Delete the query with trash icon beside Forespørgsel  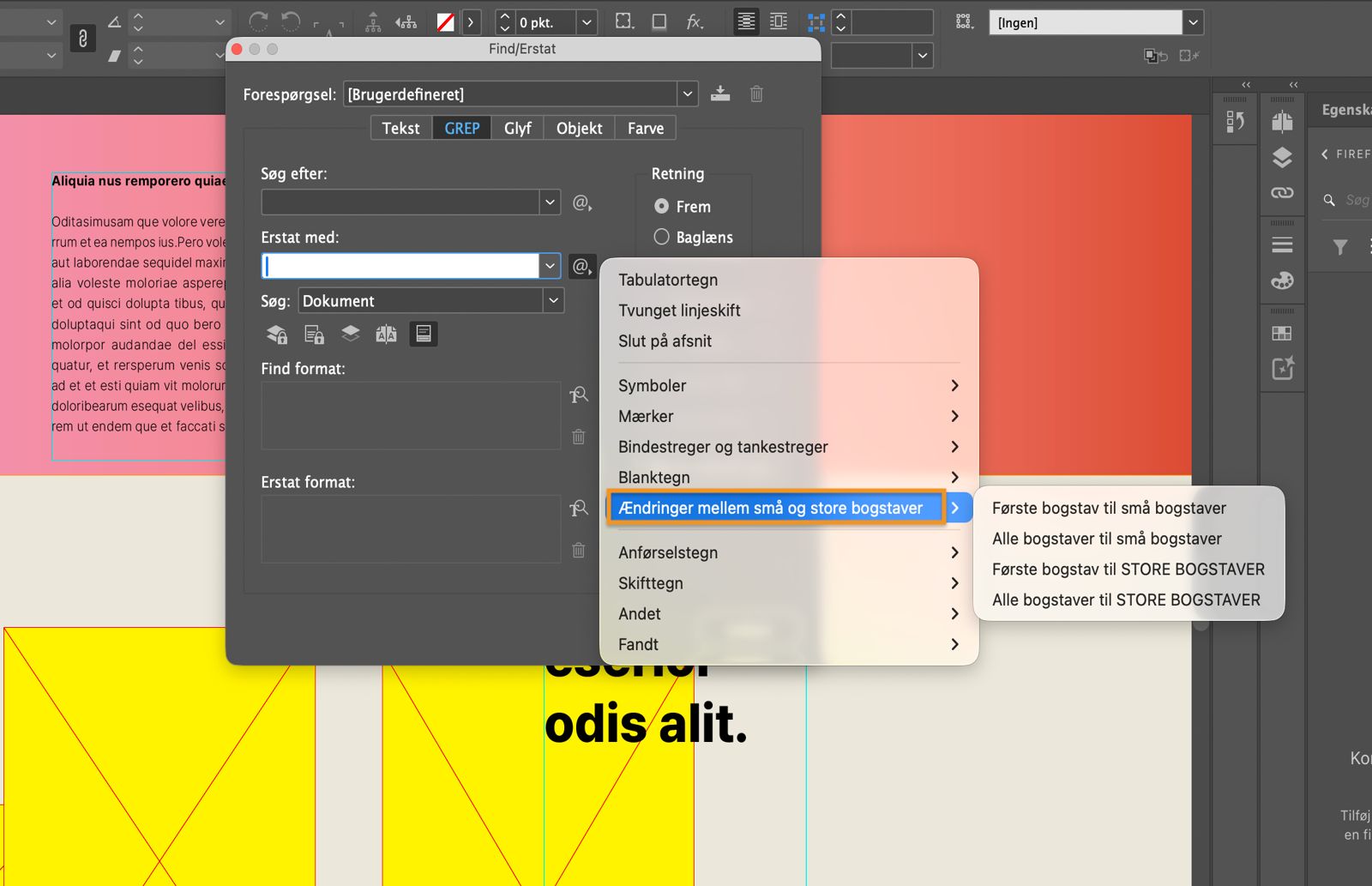(756, 93)
